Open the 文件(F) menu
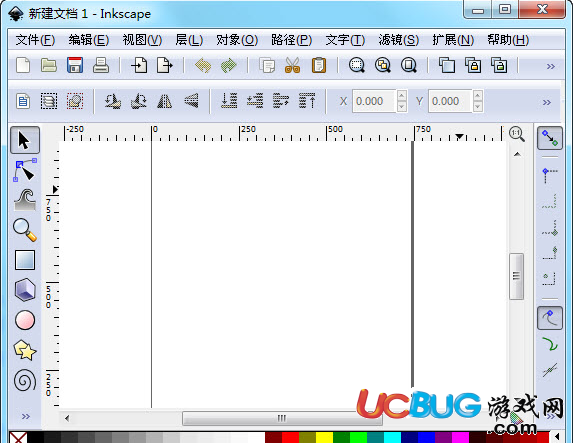573x443 pixels. coord(35,39)
